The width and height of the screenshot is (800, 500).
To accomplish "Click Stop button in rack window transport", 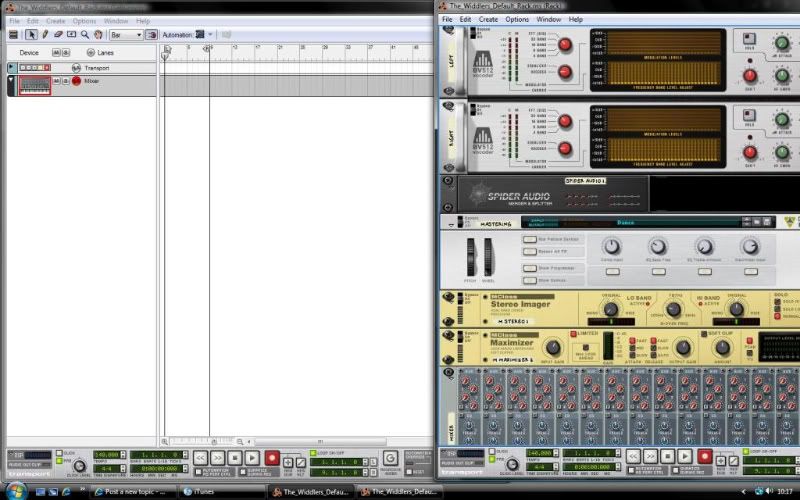I will (667, 456).
